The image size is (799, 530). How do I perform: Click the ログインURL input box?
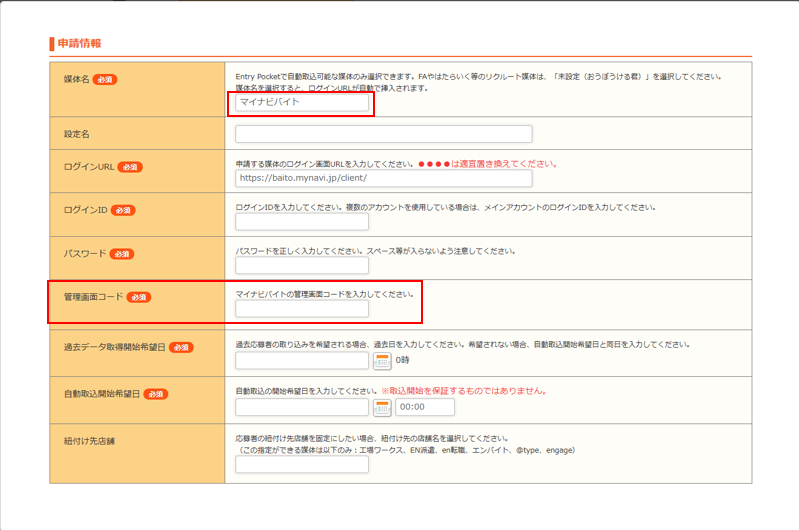click(x=384, y=179)
